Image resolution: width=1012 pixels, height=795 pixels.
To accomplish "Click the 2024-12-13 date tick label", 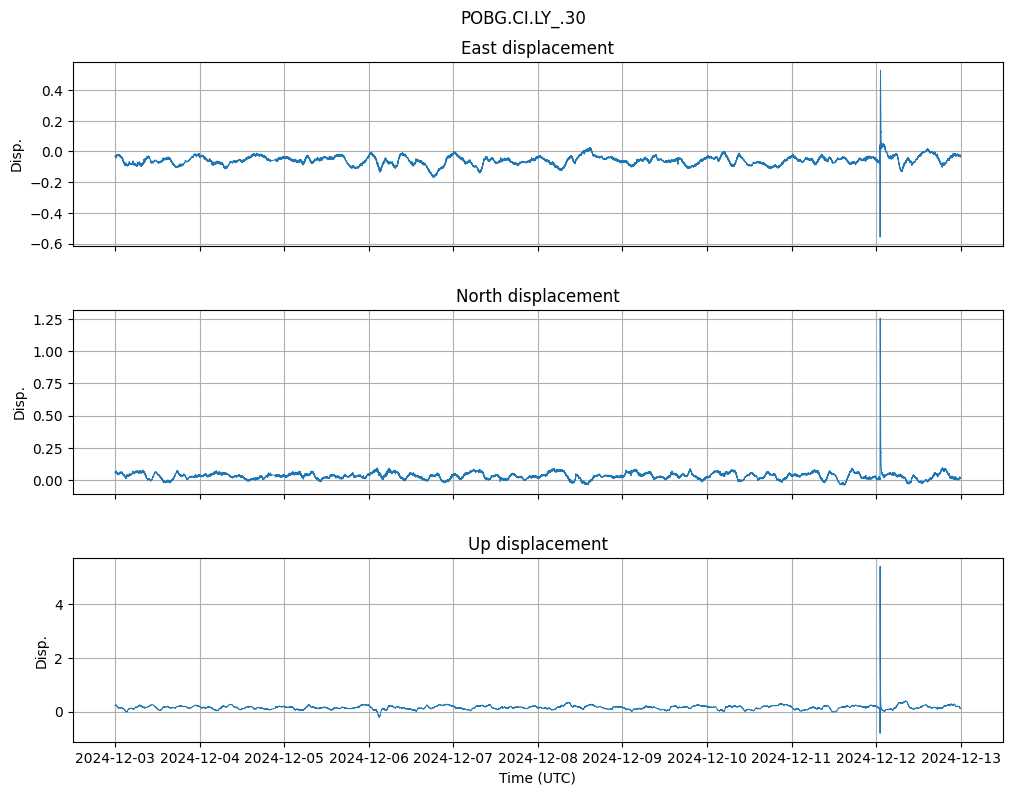I will (961, 759).
